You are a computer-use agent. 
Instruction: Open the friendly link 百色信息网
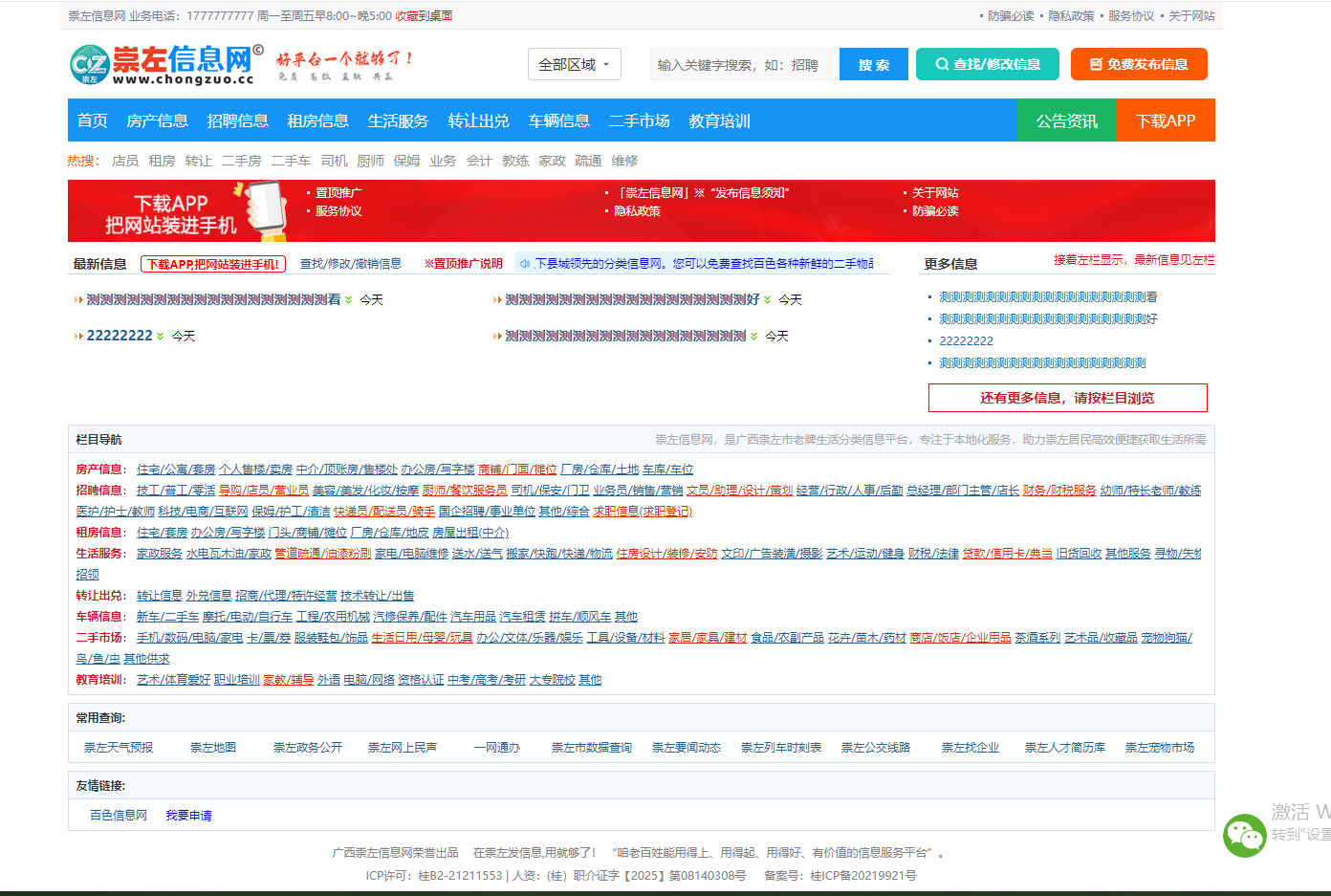[x=119, y=816]
